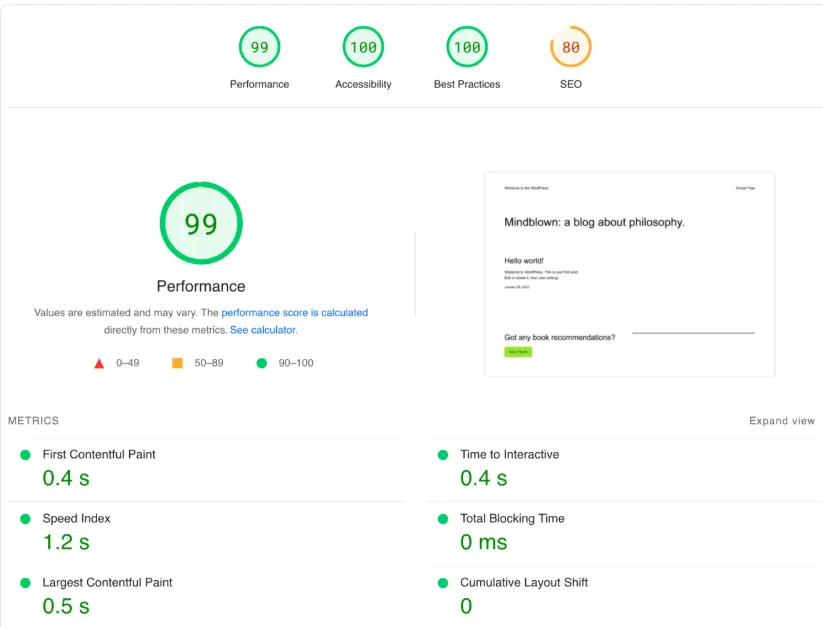The width and height of the screenshot is (823, 627).
Task: Open the 'performance score is calculated' link
Action: pos(294,313)
